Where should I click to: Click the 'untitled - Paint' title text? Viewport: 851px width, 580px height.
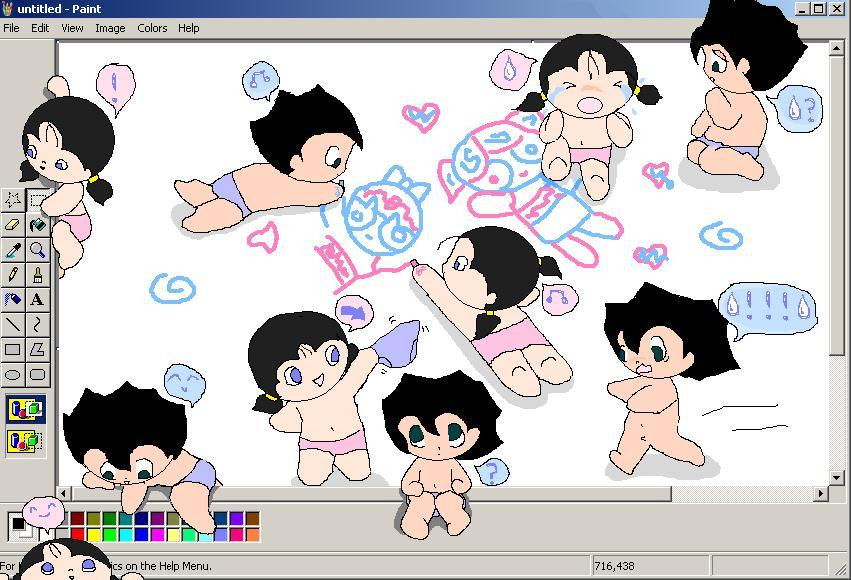(x=59, y=9)
